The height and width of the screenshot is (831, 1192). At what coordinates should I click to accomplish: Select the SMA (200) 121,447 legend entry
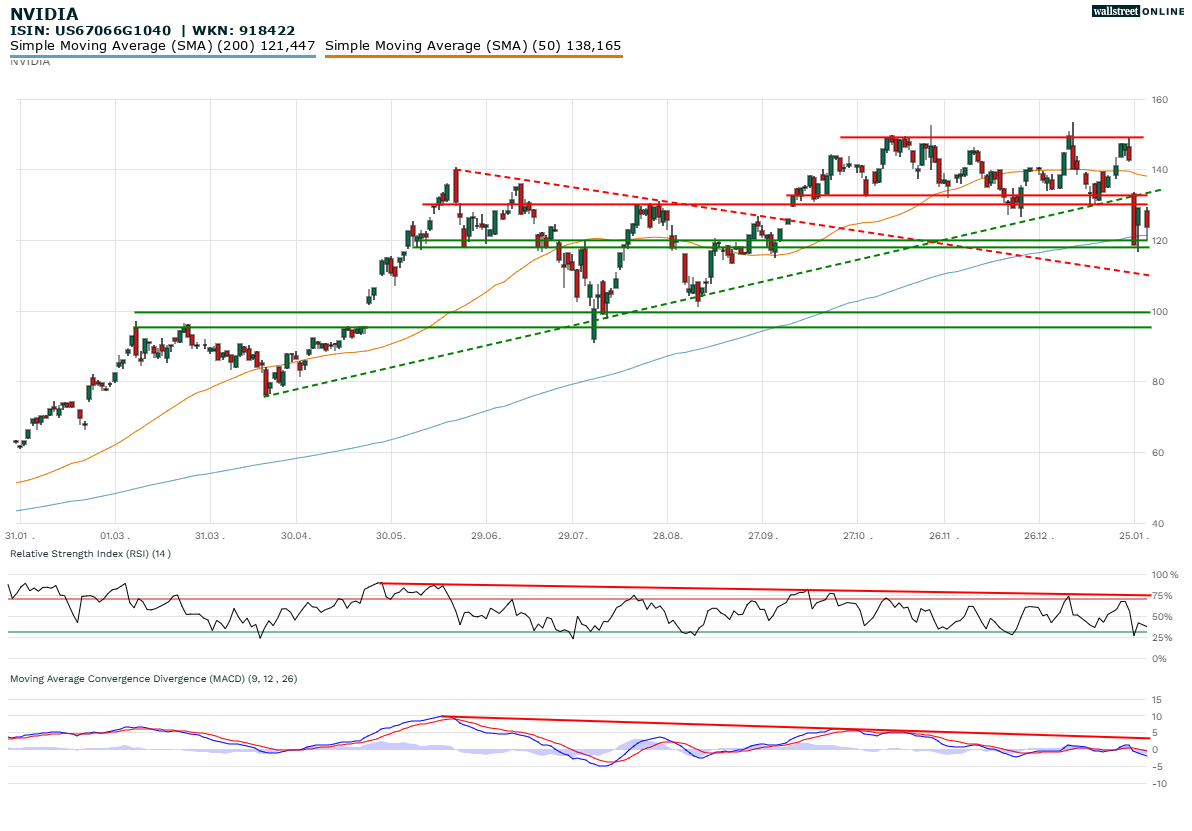(163, 46)
